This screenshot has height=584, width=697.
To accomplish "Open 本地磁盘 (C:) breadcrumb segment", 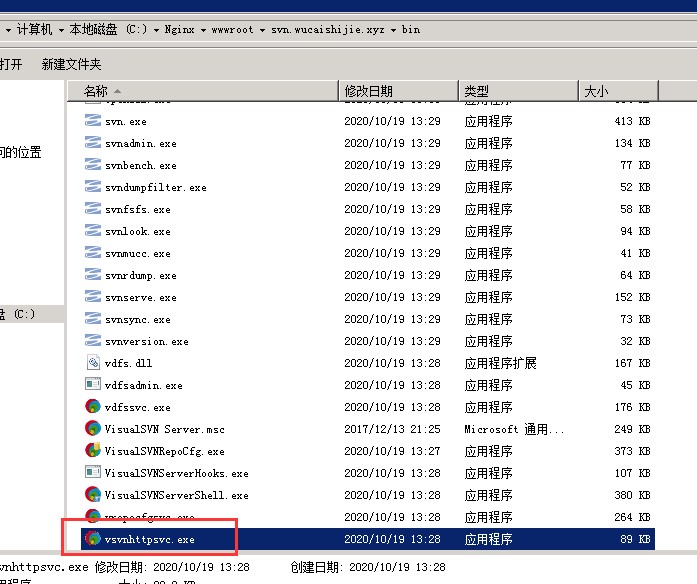I will pyautogui.click(x=109, y=30).
